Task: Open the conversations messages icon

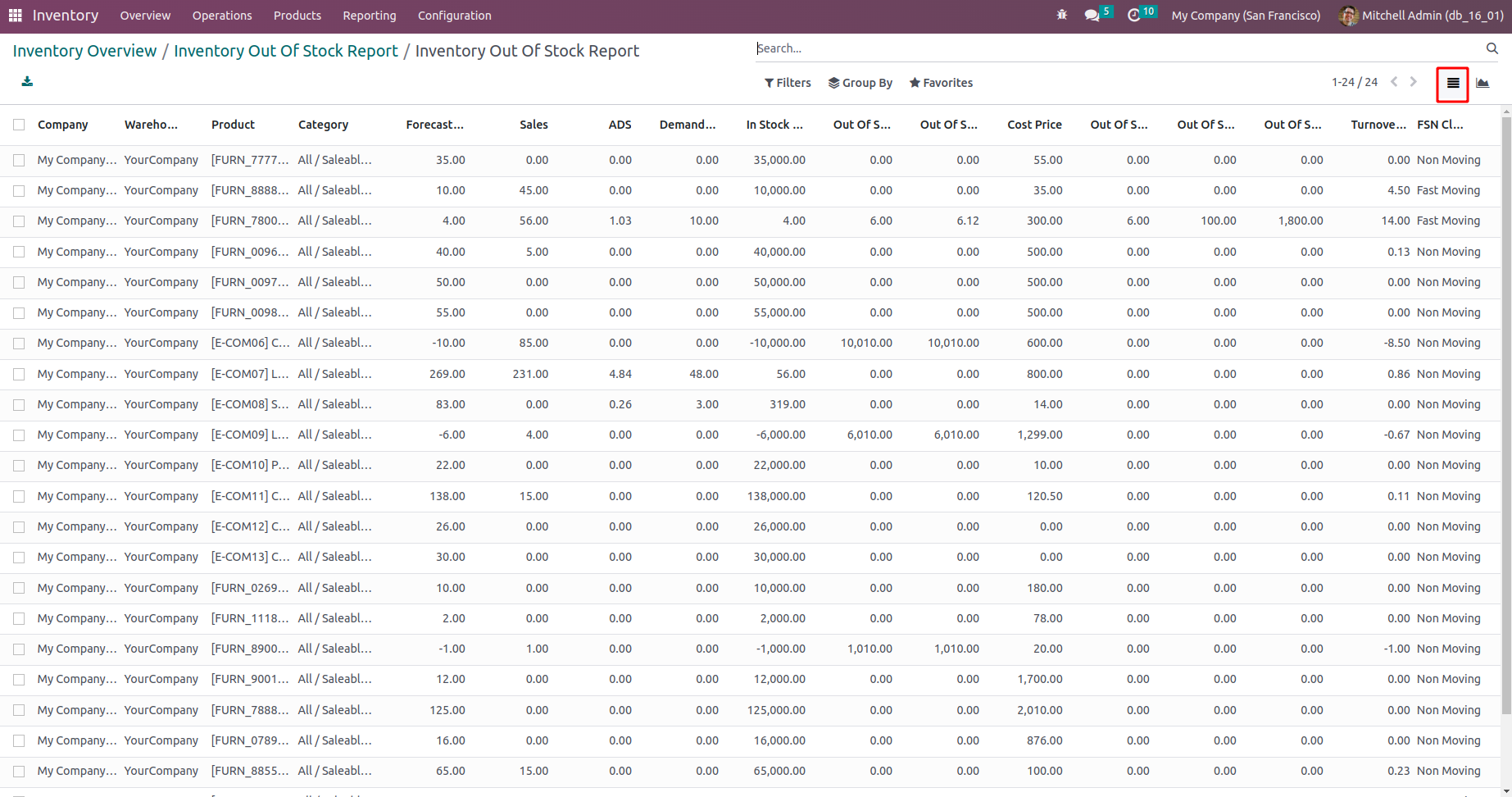Action: (x=1092, y=16)
